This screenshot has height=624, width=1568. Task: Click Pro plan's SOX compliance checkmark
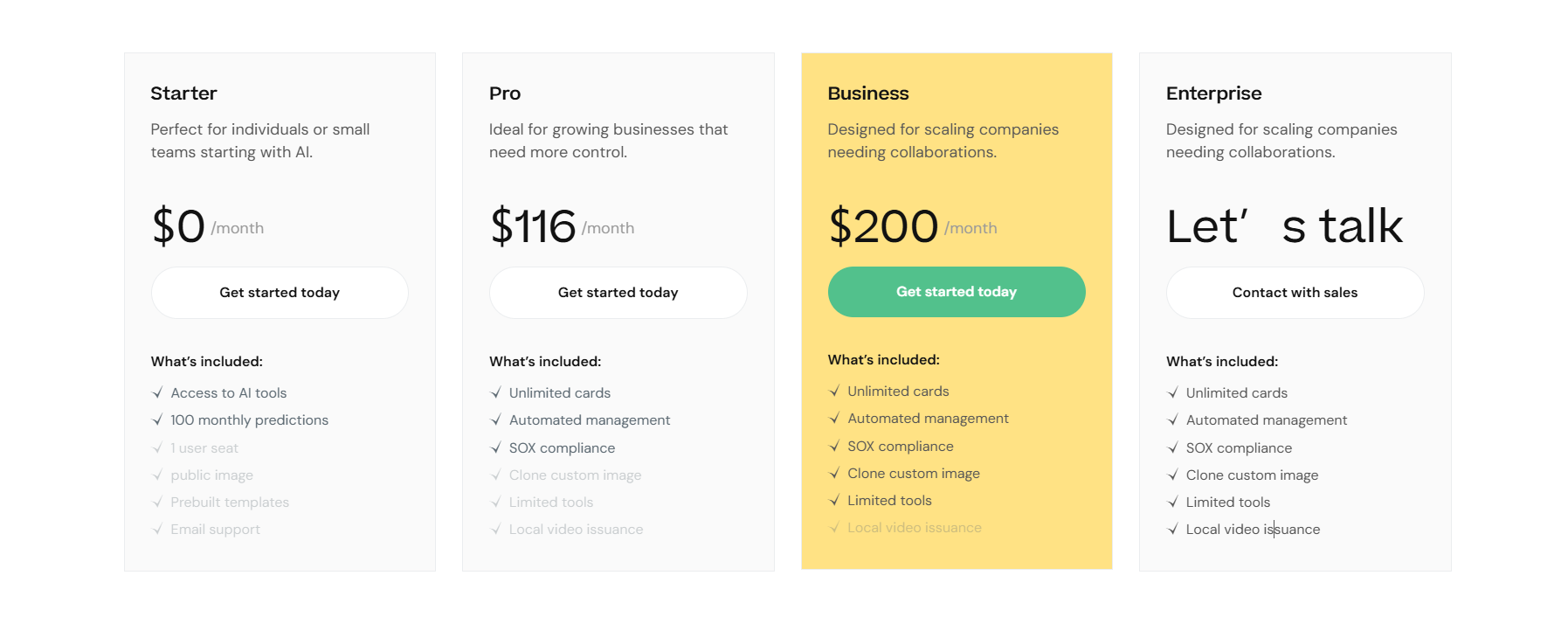coord(496,448)
